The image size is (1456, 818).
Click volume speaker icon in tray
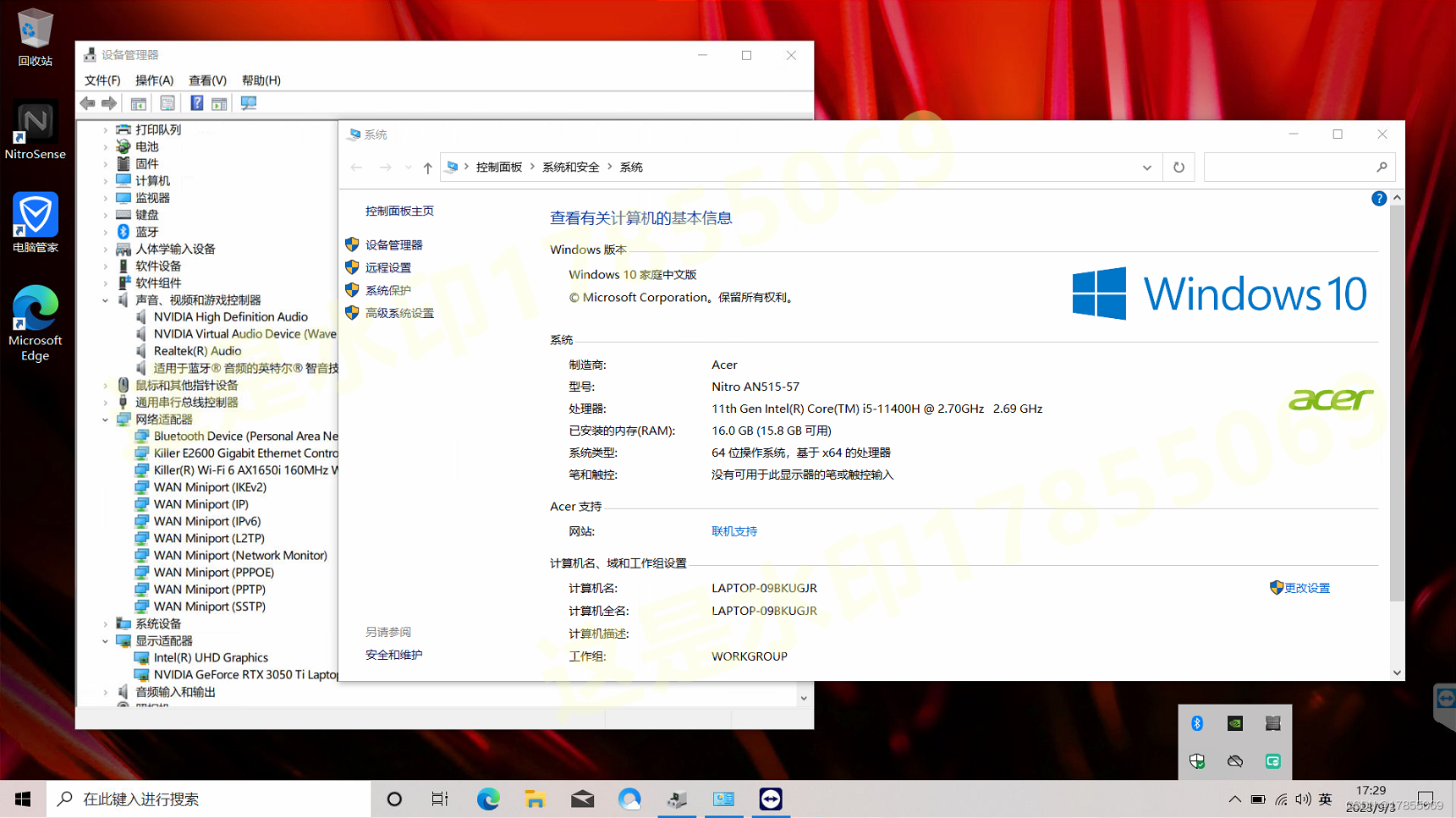[1303, 799]
